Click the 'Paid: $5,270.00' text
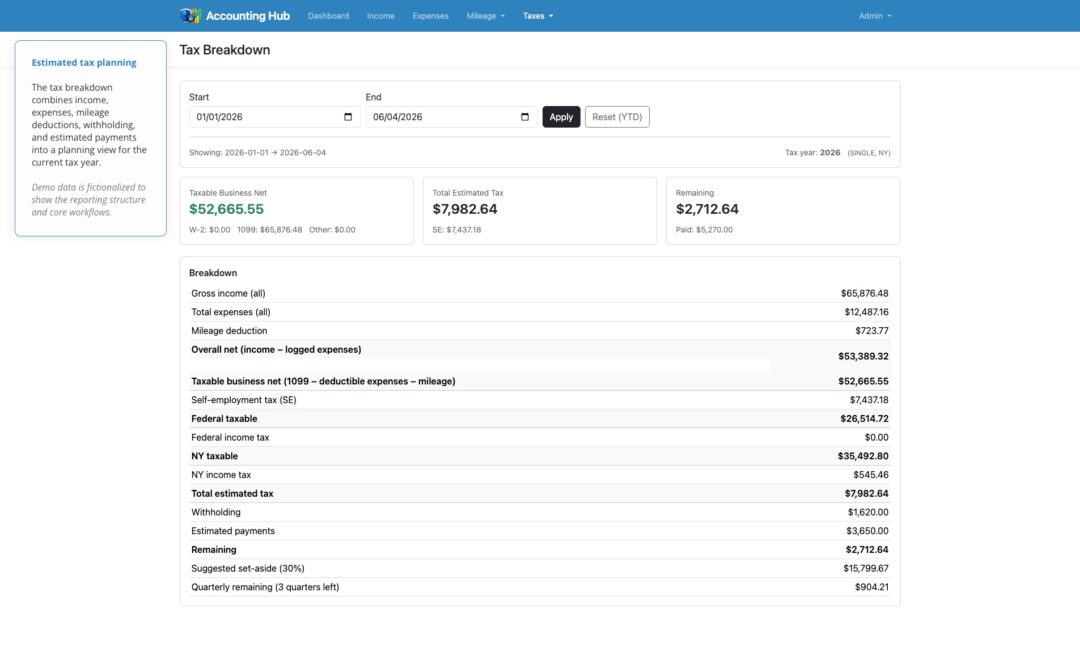Image resolution: width=1080 pixels, height=647 pixels. tap(705, 230)
